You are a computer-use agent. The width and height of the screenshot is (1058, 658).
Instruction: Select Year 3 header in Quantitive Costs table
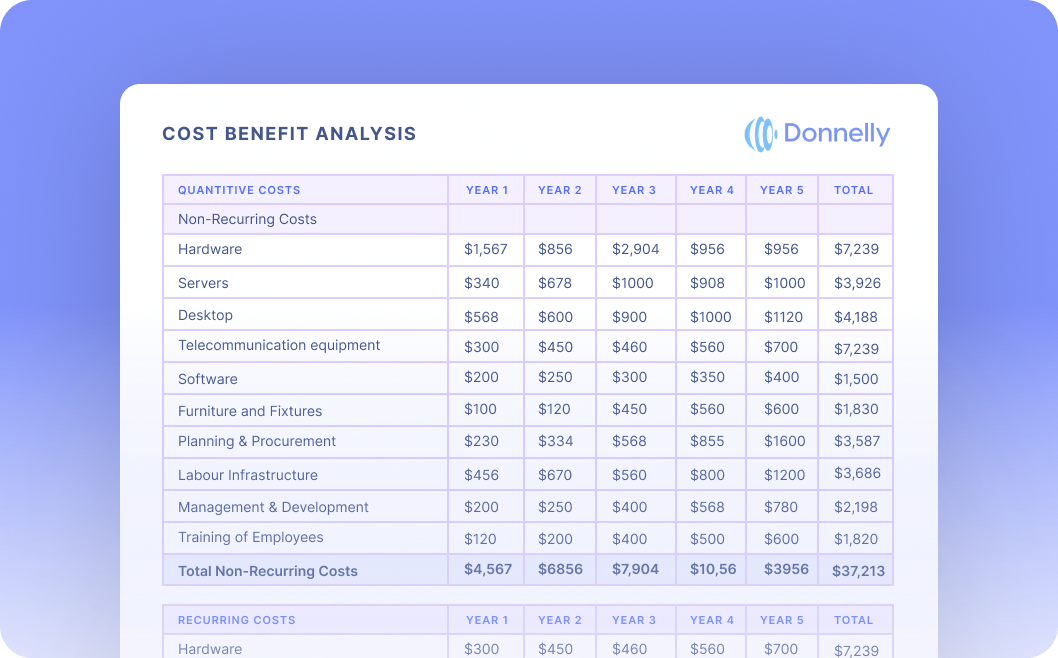pos(634,190)
